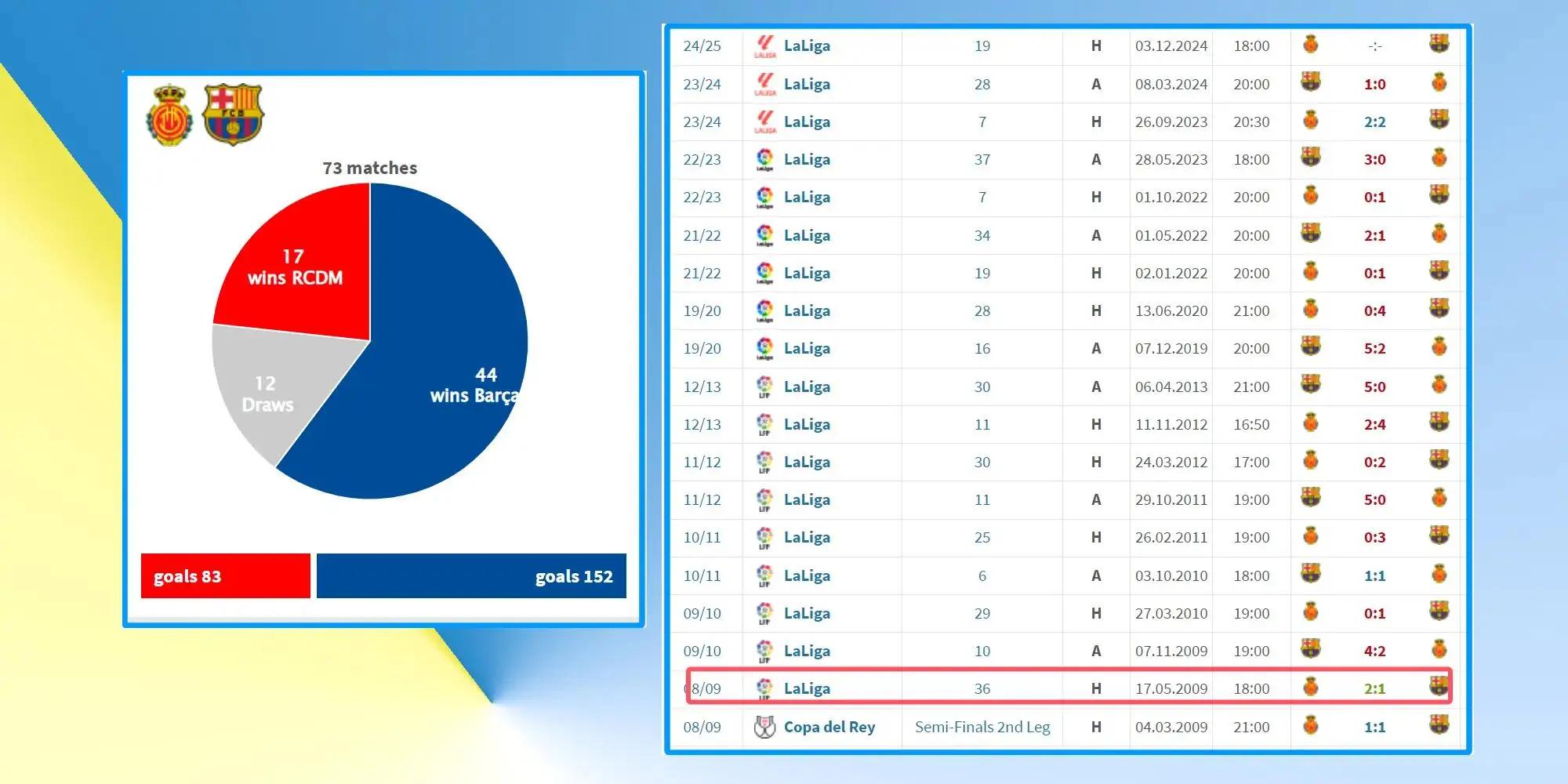The image size is (1568, 784).
Task: Open the 4:2 score on 07.11.2009
Action: point(1374,651)
